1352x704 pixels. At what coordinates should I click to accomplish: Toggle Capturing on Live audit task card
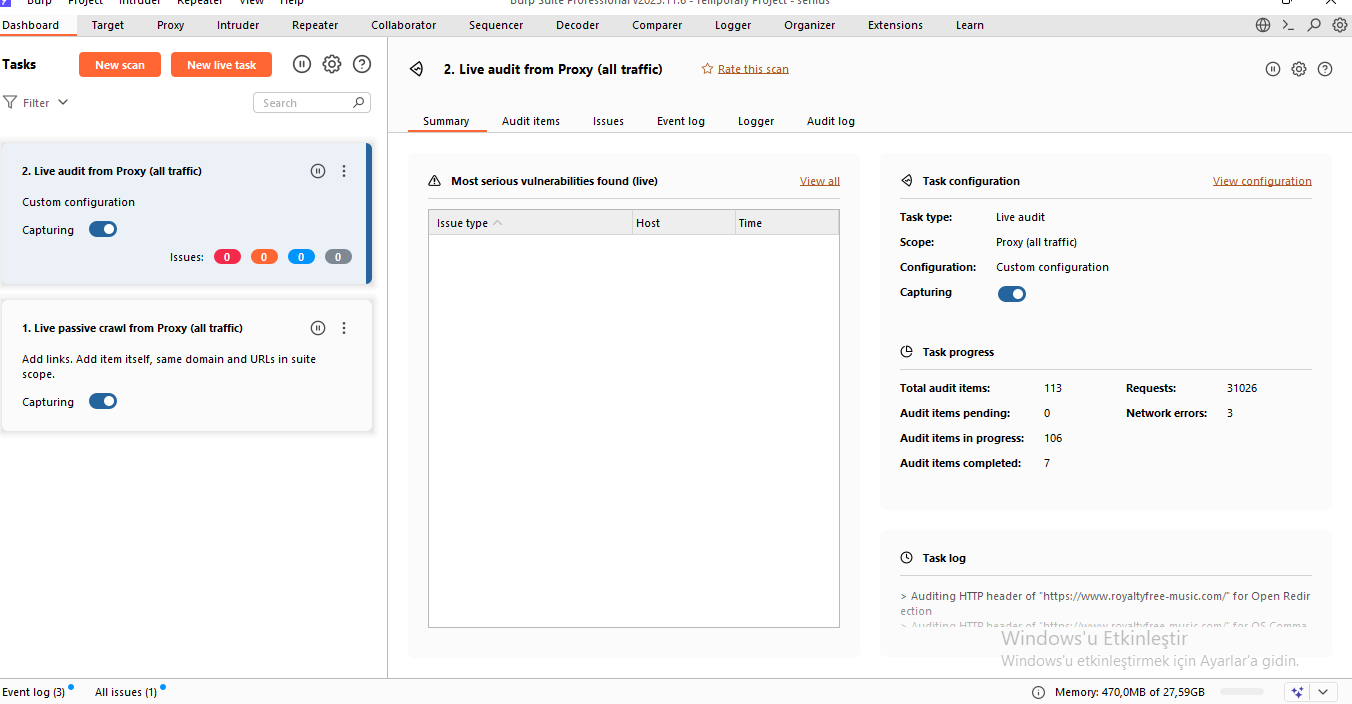(103, 229)
